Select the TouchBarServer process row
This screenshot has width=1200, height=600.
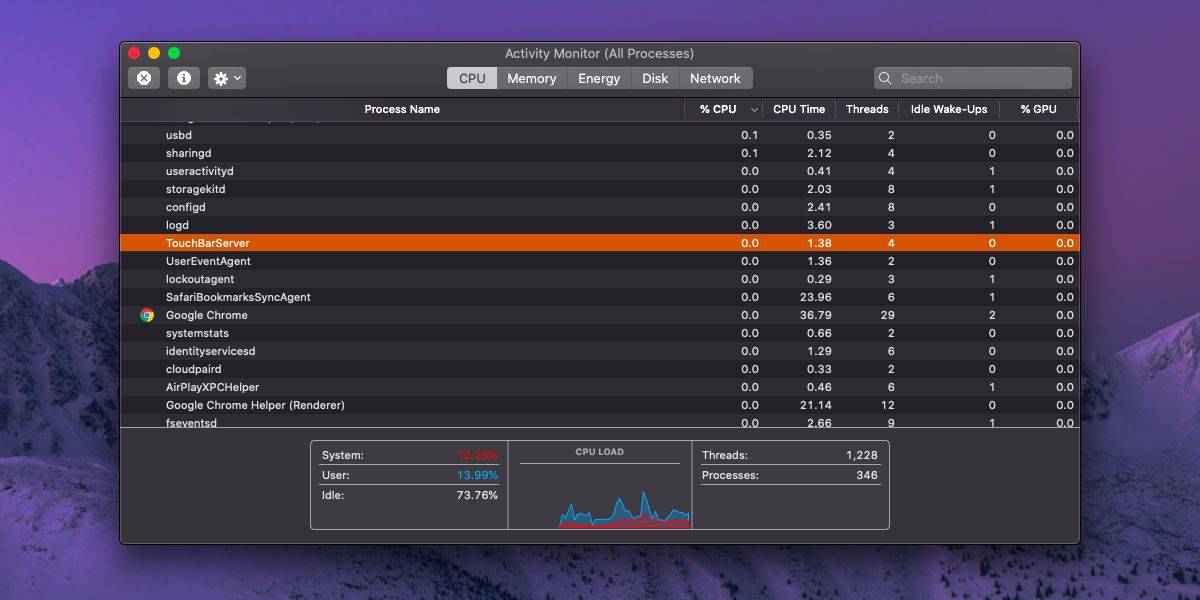pyautogui.click(x=400, y=243)
